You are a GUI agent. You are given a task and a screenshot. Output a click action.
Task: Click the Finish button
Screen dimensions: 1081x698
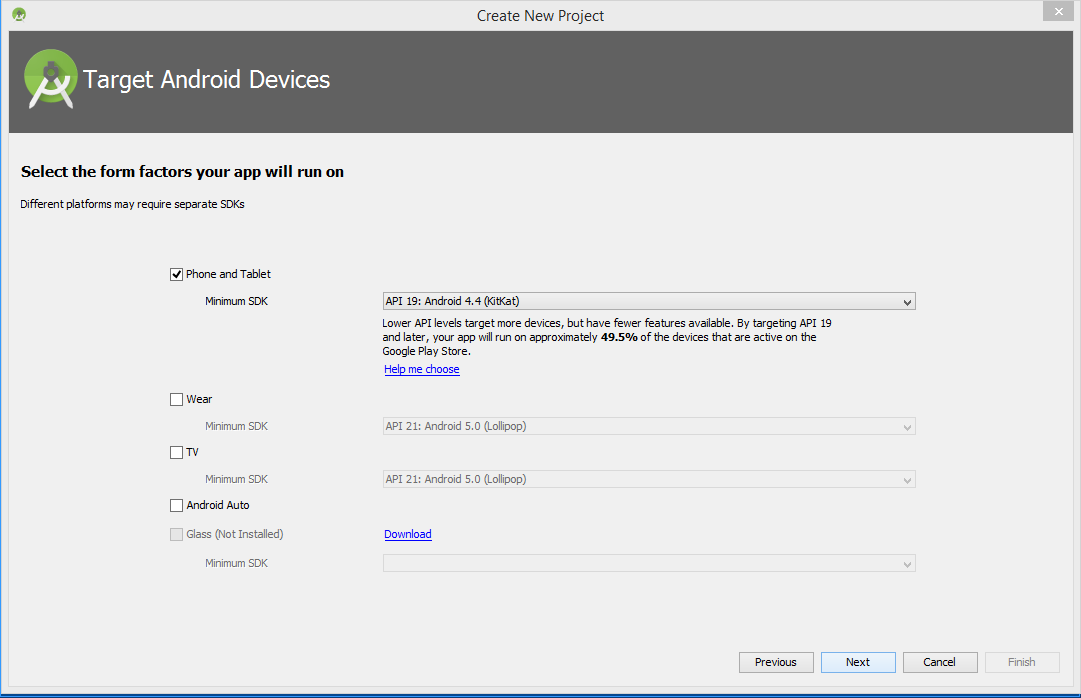coord(1021,662)
